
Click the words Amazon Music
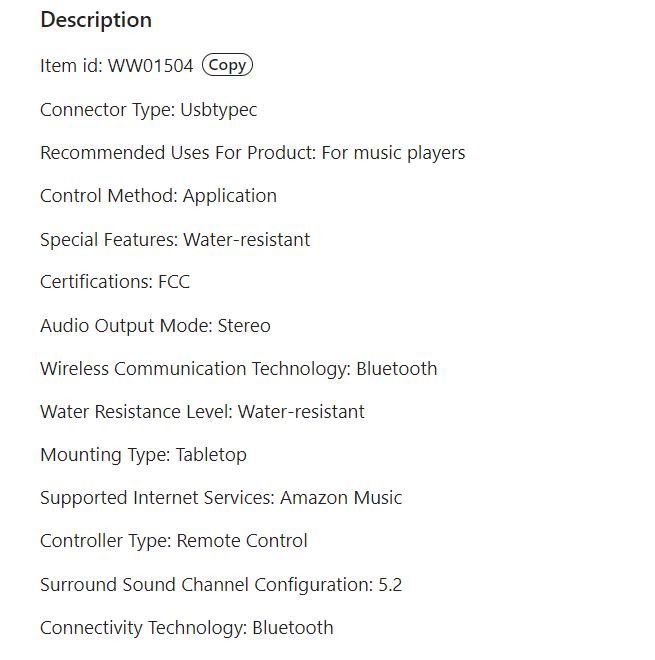coord(341,498)
